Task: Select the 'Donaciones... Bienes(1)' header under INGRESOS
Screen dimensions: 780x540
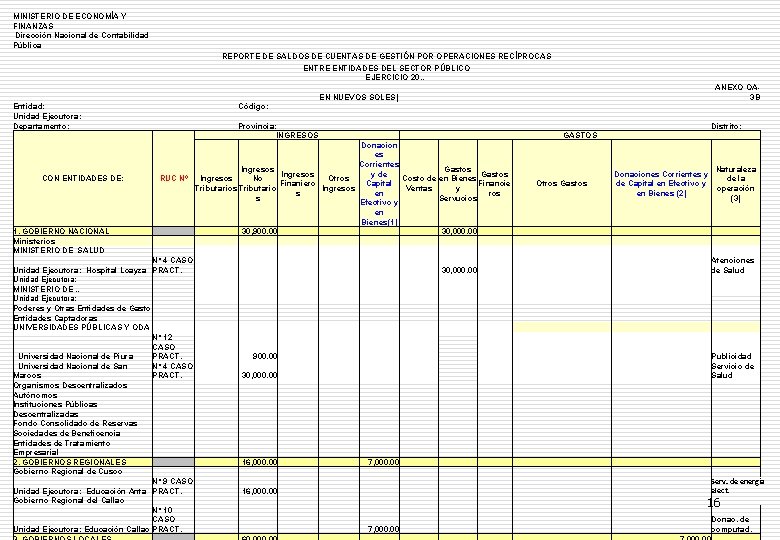Action: [x=379, y=183]
